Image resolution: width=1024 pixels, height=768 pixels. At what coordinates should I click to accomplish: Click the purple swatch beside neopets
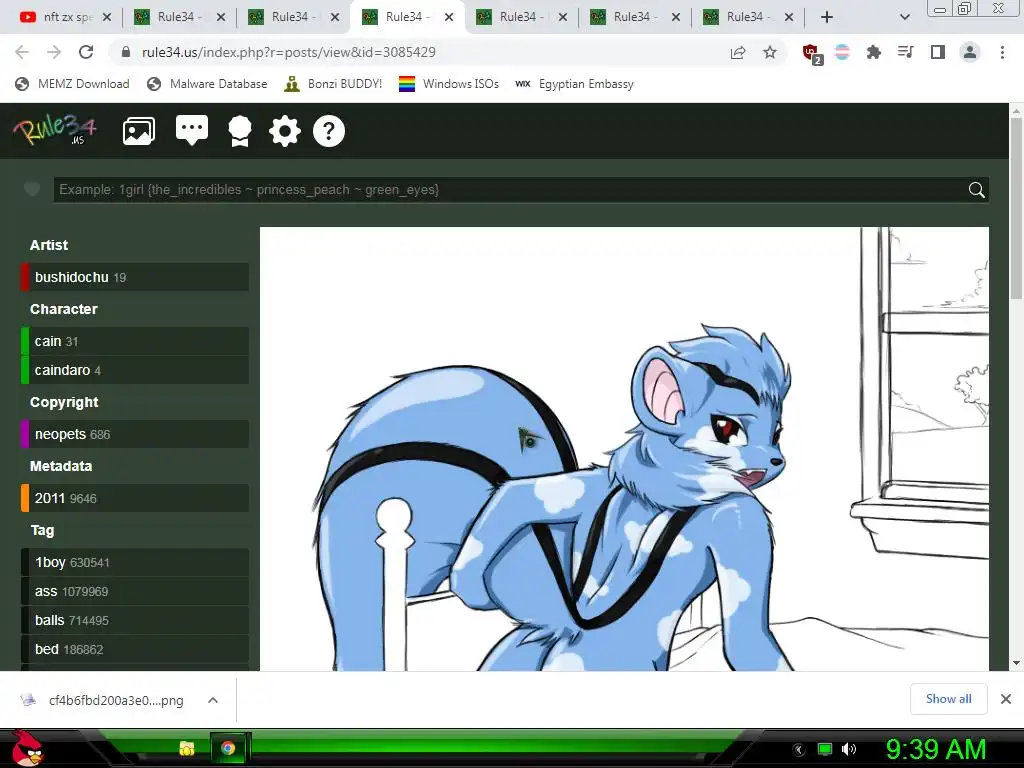(x=25, y=434)
